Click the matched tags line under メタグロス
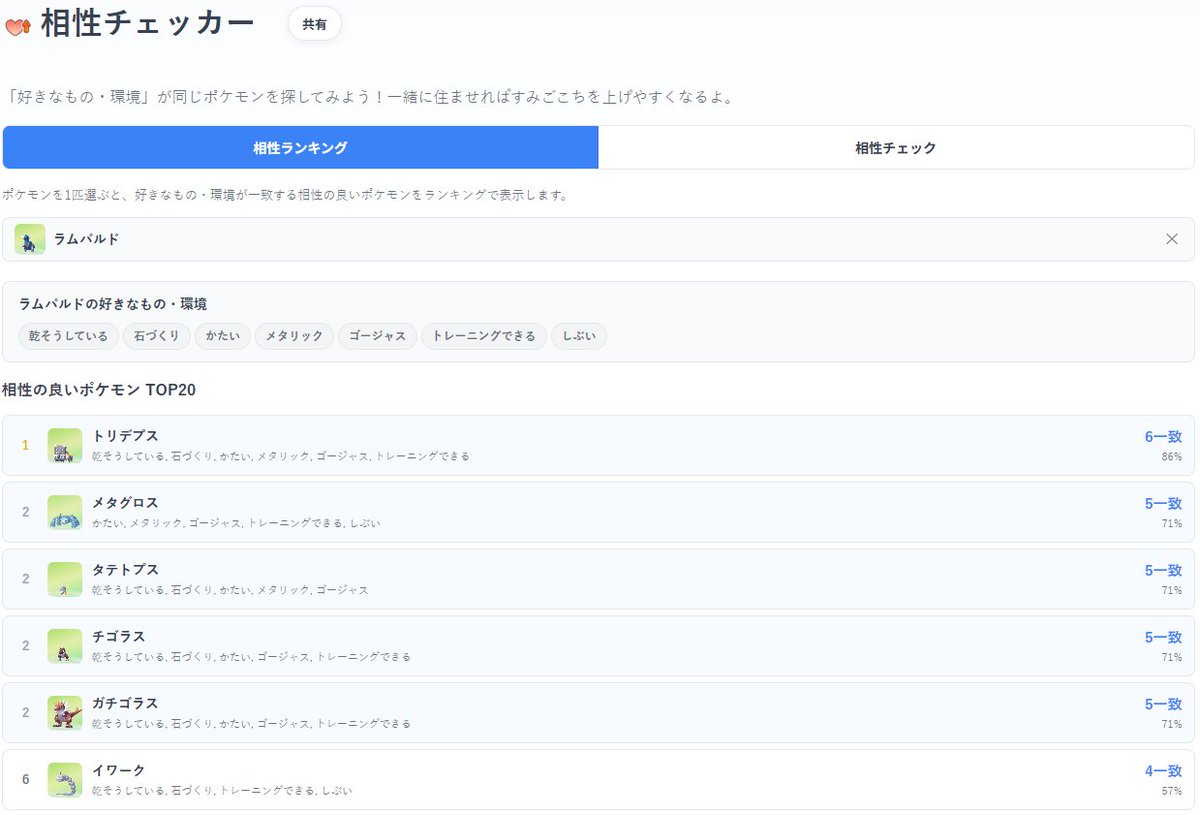This screenshot has width=1200, height=815. tap(236, 523)
